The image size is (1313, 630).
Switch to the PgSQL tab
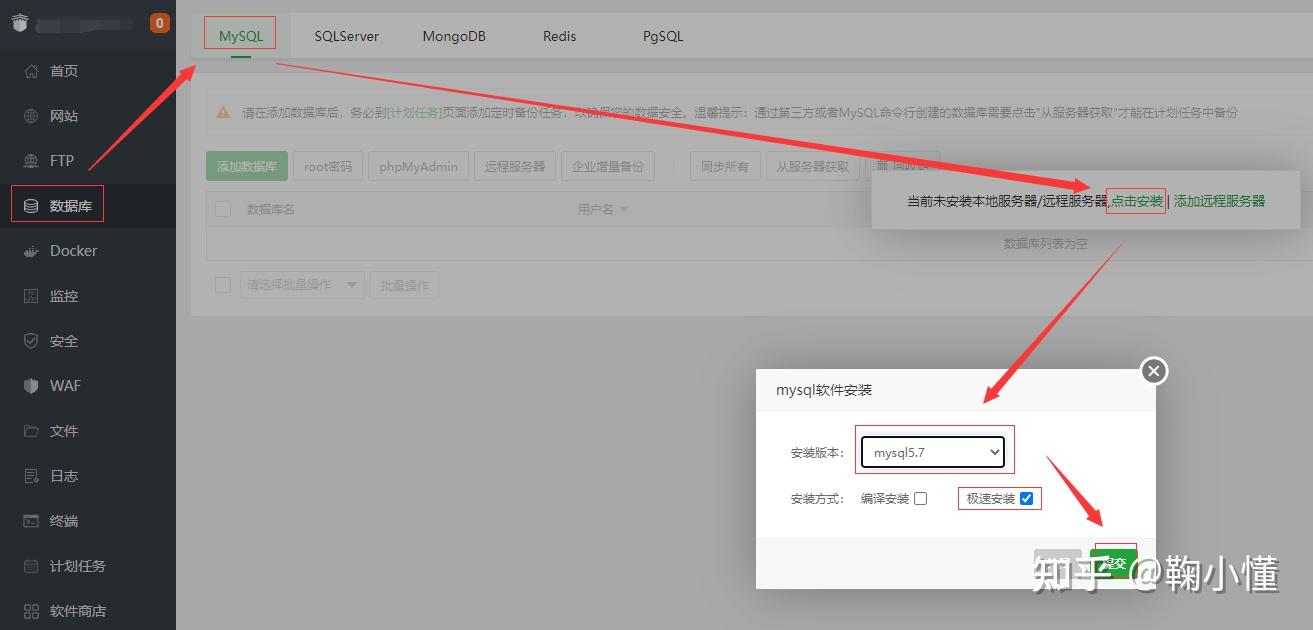[x=663, y=36]
